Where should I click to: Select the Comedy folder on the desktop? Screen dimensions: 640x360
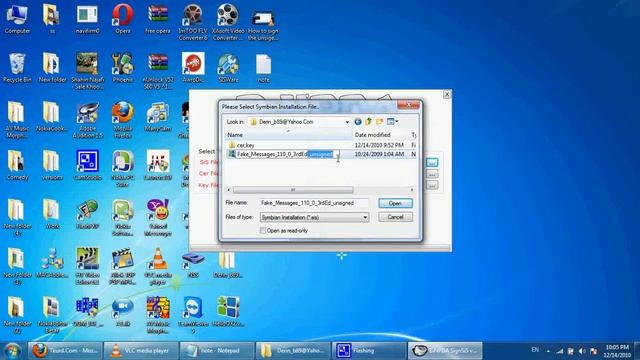[x=17, y=166]
